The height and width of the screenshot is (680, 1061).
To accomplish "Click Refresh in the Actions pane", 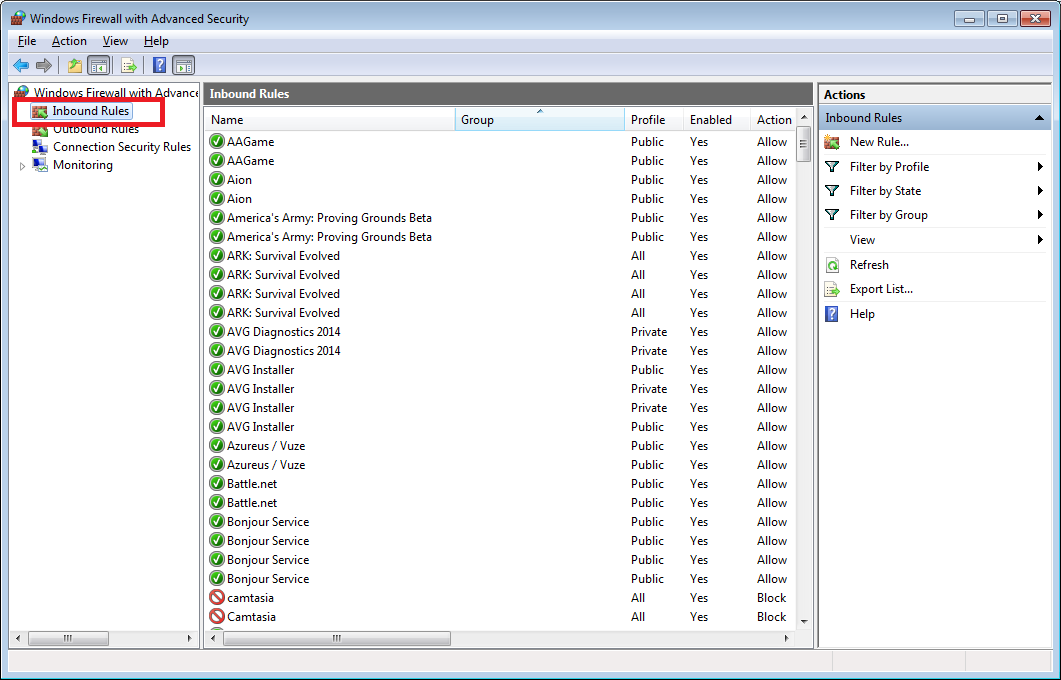I will pyautogui.click(x=869, y=265).
